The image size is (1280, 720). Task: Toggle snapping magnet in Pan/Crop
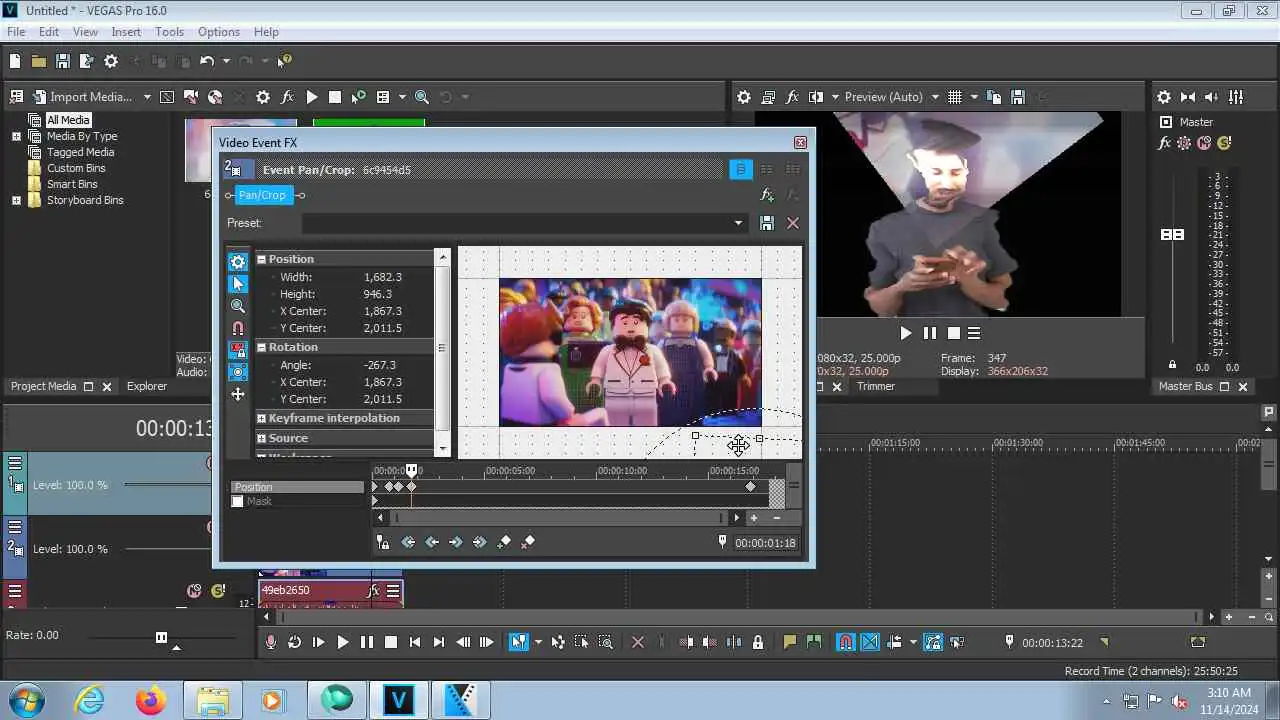pyautogui.click(x=238, y=328)
